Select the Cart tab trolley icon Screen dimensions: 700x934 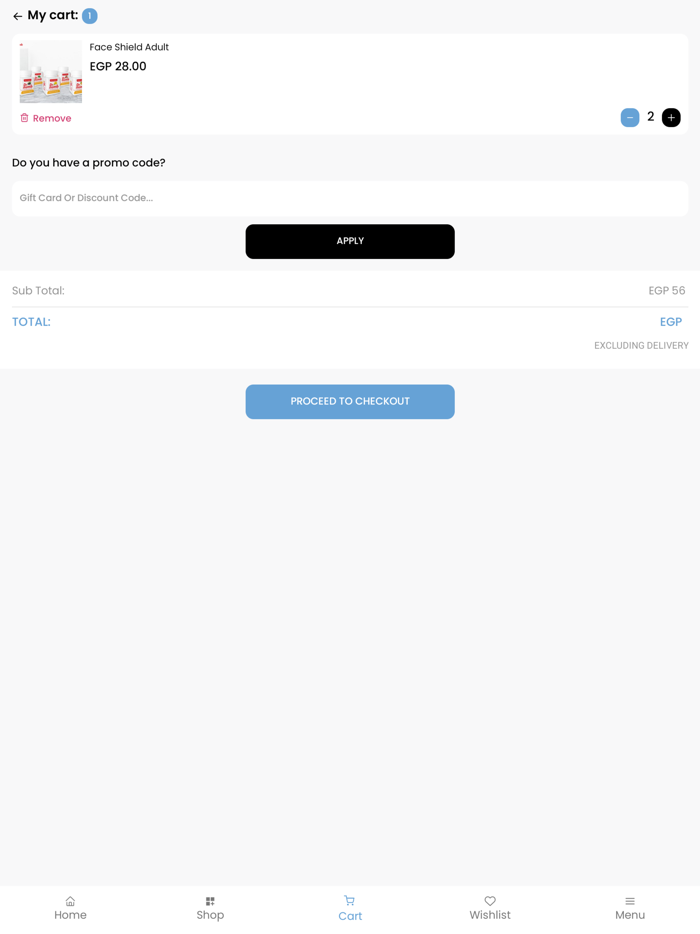(x=350, y=900)
